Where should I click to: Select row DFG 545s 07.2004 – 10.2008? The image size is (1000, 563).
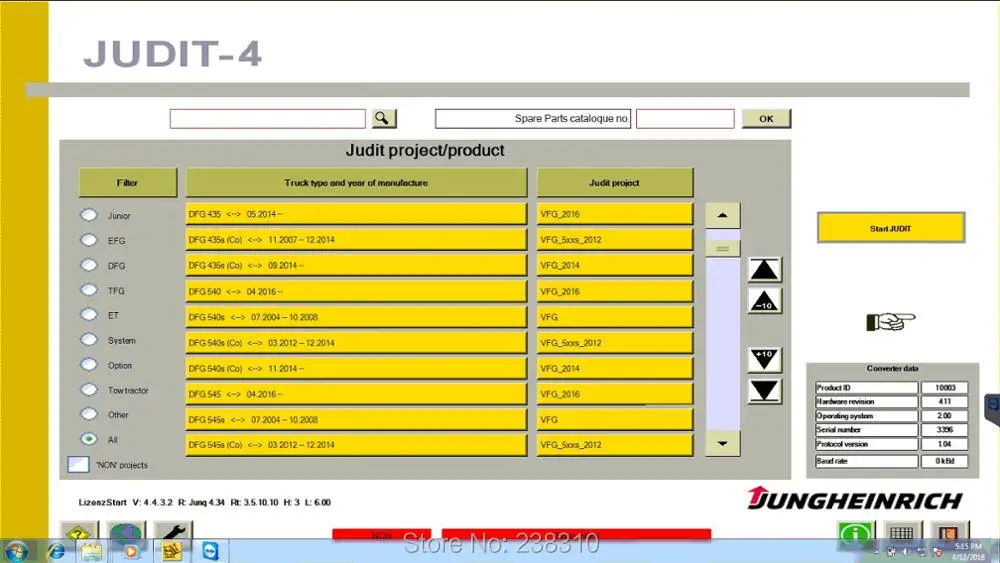click(x=356, y=420)
